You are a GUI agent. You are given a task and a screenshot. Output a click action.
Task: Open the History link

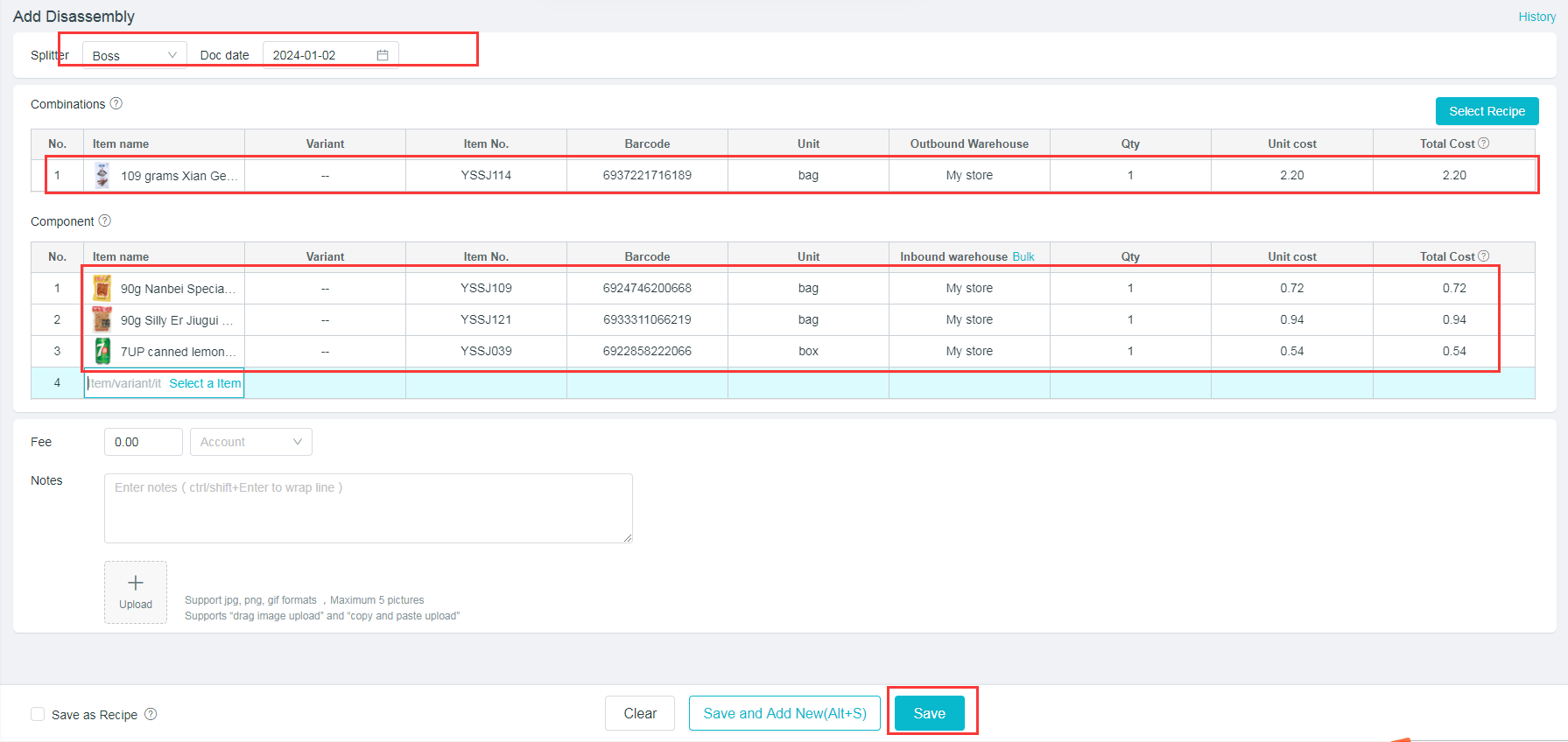click(x=1536, y=17)
